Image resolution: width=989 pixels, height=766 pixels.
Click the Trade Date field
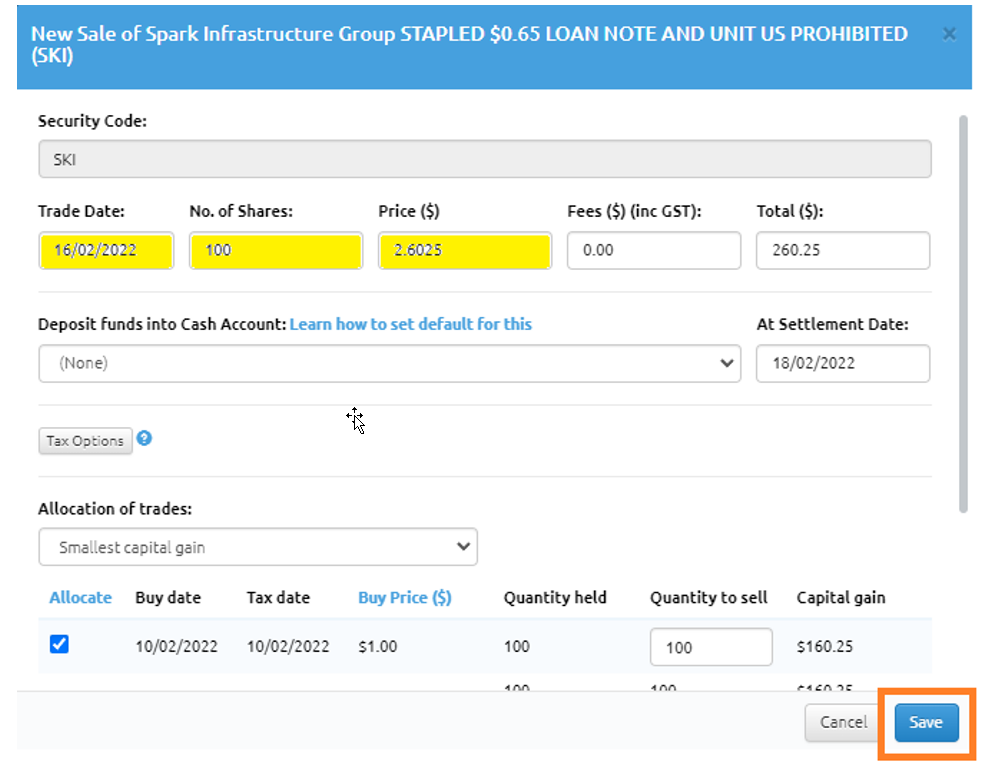click(106, 250)
